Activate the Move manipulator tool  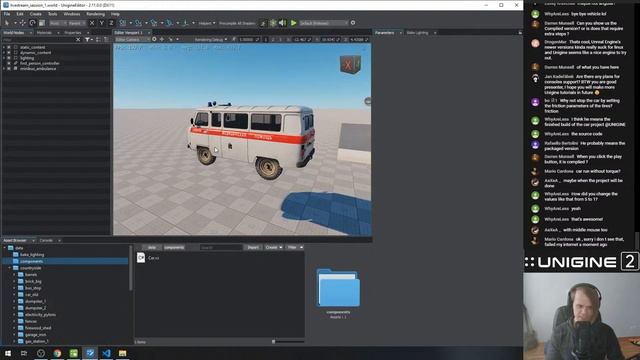[x=22, y=23]
